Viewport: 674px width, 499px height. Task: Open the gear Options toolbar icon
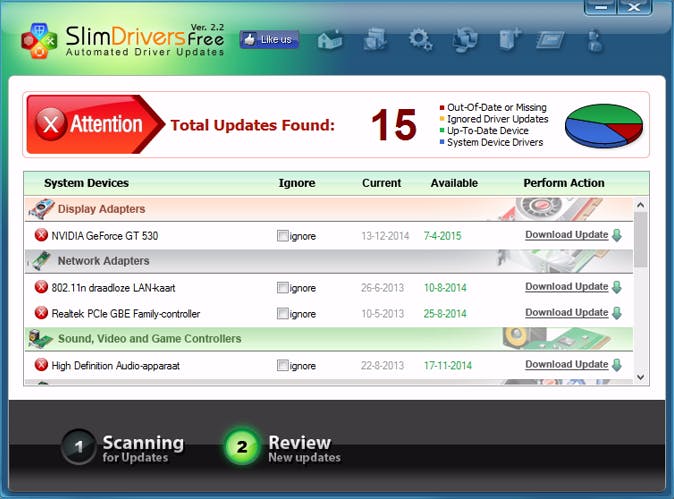pyautogui.click(x=420, y=40)
